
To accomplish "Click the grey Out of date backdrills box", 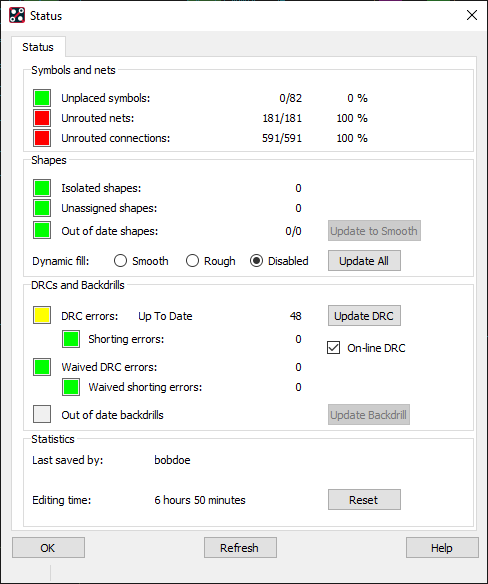I will 42,415.
